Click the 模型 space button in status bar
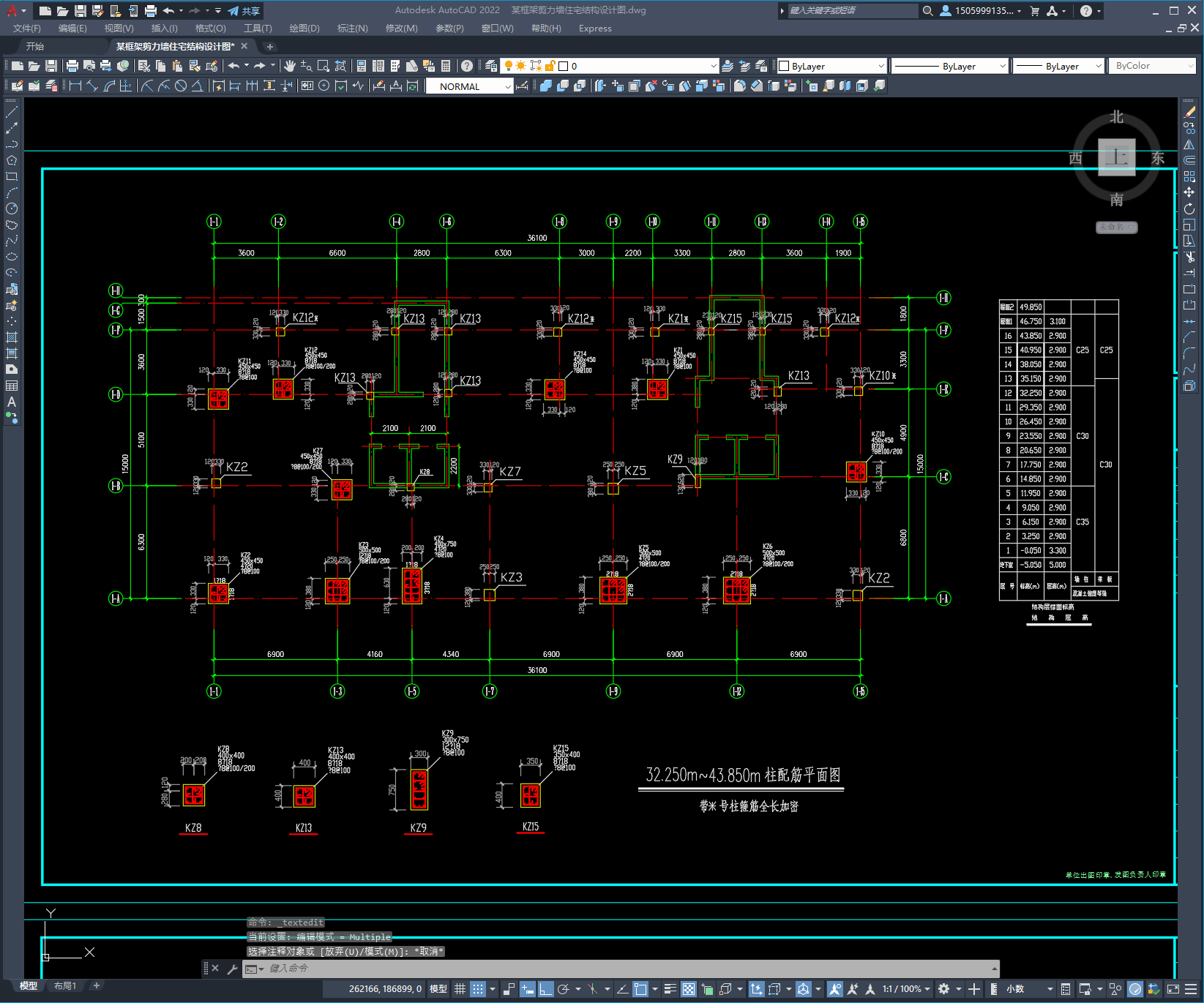The image size is (1204, 1003). (x=438, y=989)
